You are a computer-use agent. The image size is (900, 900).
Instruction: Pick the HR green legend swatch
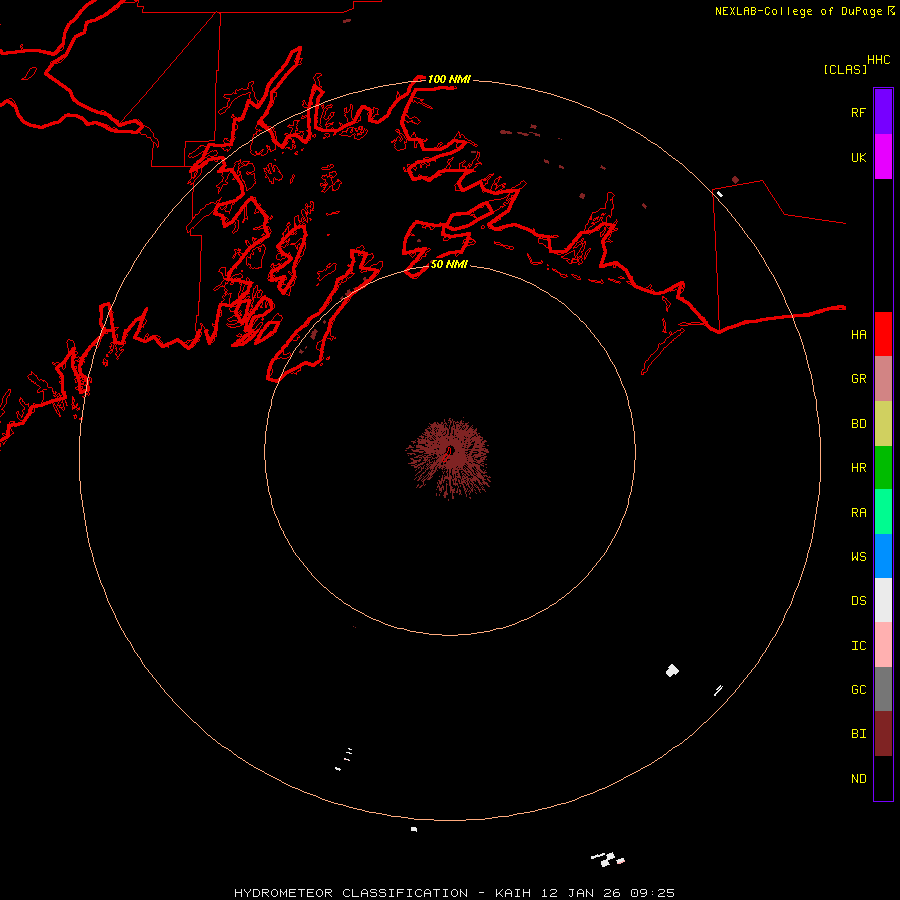pos(883,468)
